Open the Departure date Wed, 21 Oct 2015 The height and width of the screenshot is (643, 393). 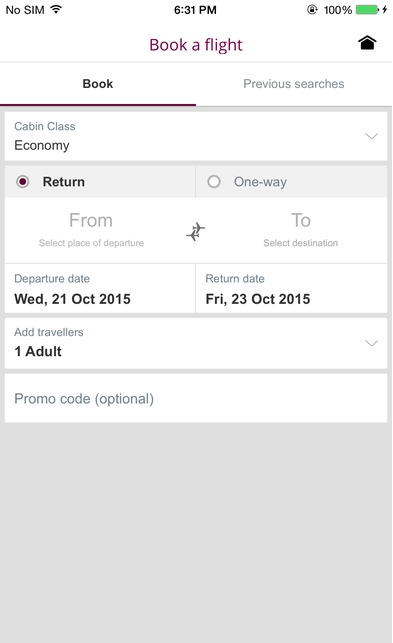click(x=100, y=289)
